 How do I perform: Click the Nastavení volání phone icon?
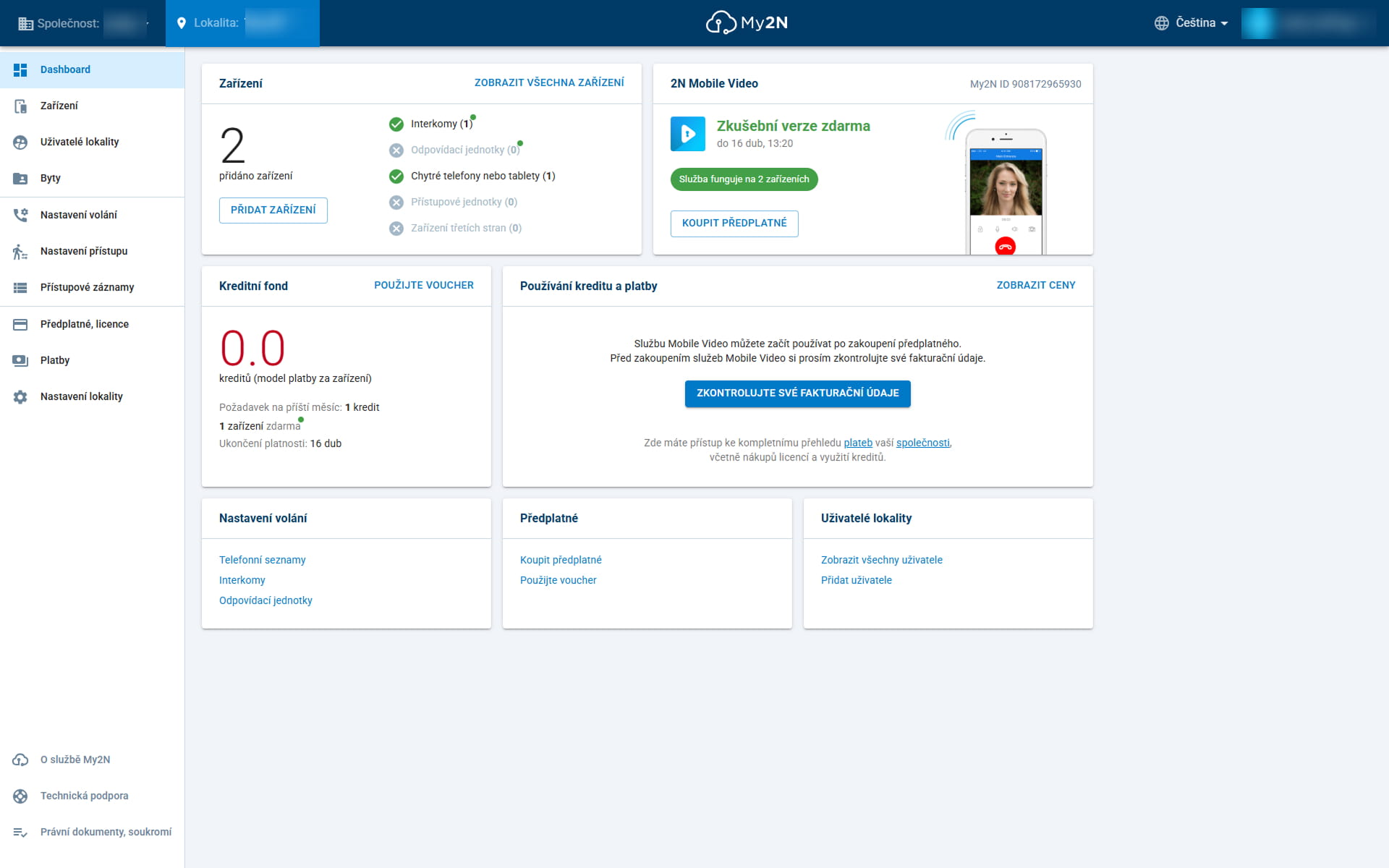pyautogui.click(x=20, y=215)
